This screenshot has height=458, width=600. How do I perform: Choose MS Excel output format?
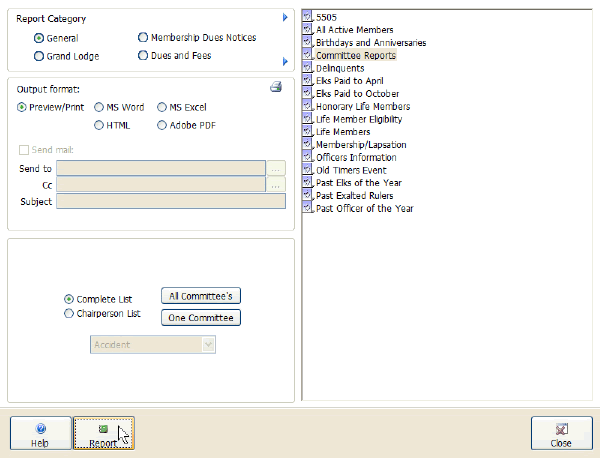point(162,107)
